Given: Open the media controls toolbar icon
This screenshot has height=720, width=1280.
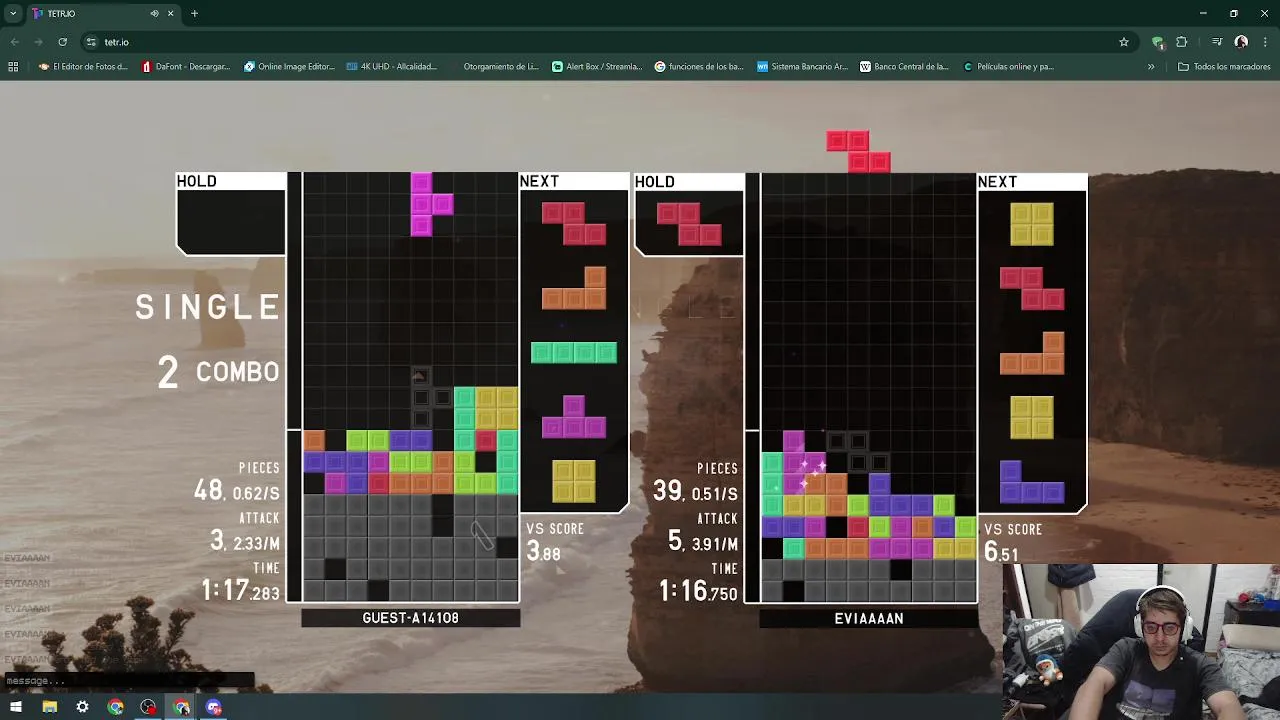Looking at the screenshot, I should [1217, 42].
